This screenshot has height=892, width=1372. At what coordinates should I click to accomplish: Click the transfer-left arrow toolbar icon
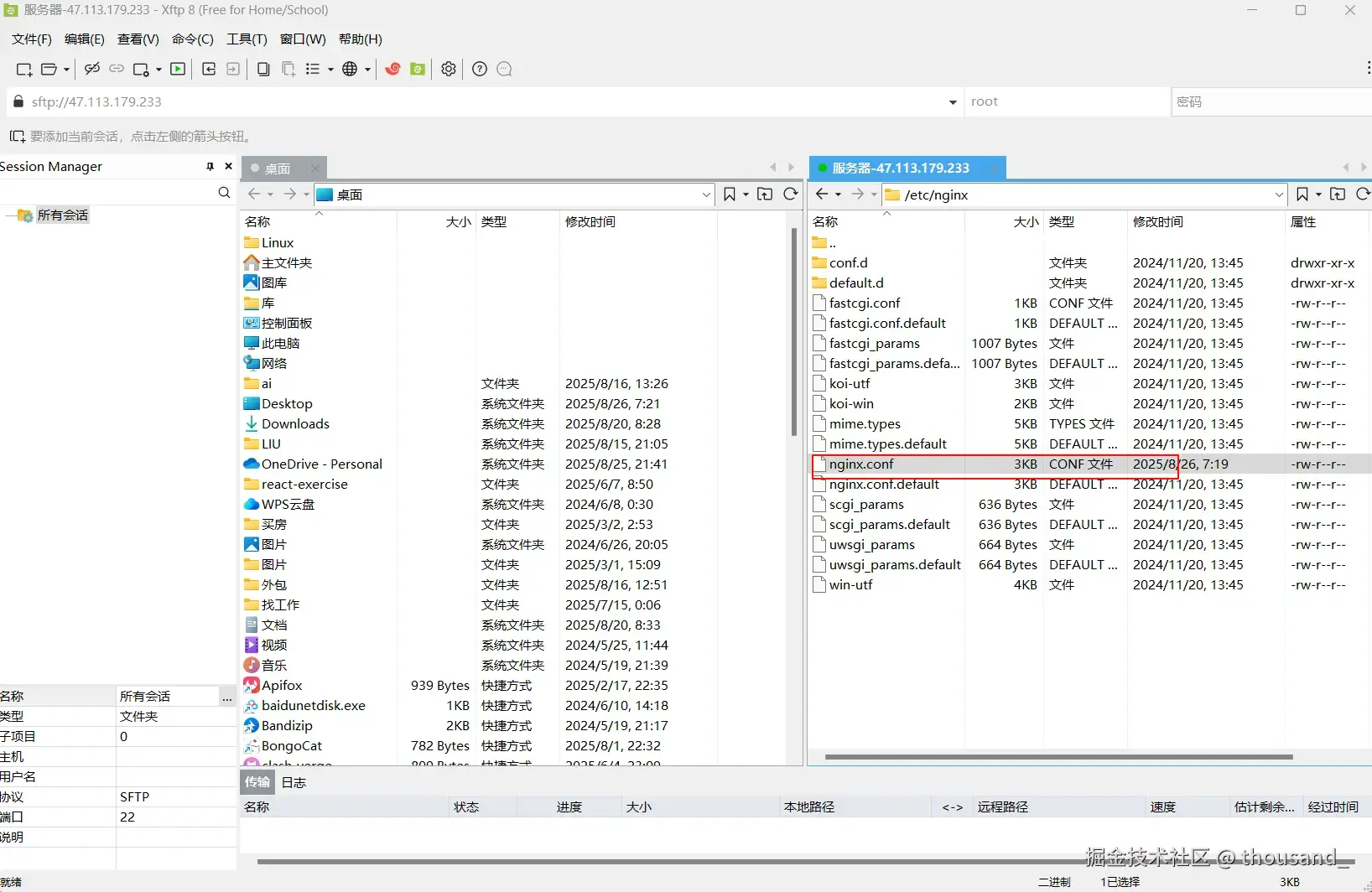pos(209,69)
